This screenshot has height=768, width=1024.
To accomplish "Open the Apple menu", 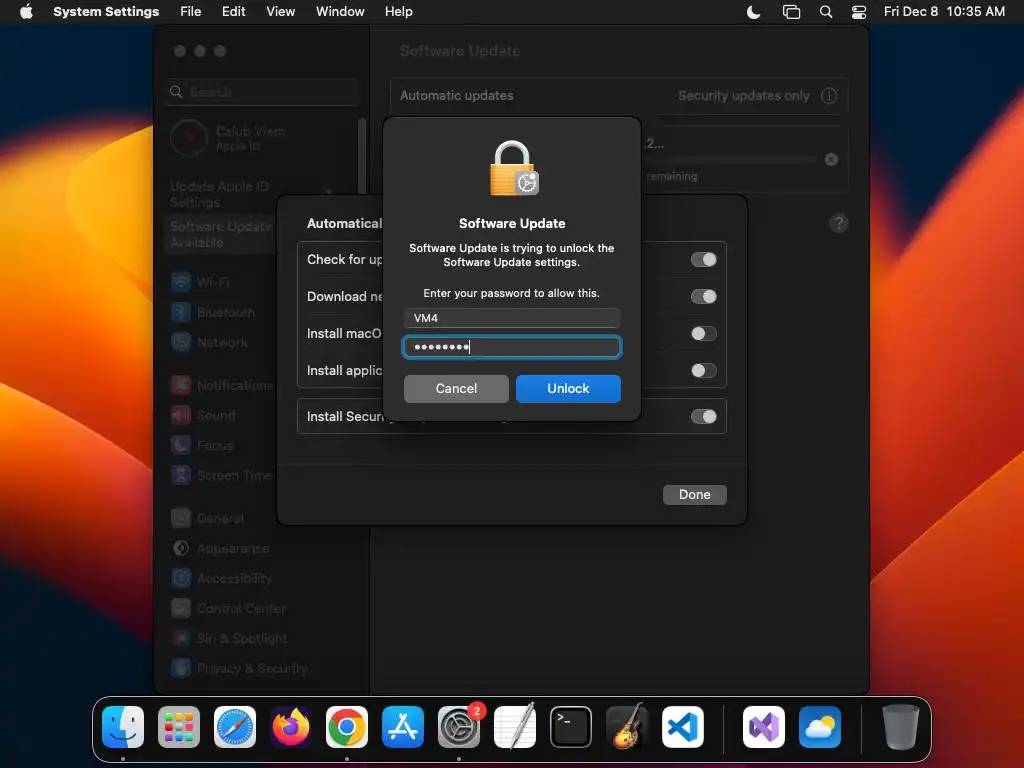I will (x=26, y=12).
